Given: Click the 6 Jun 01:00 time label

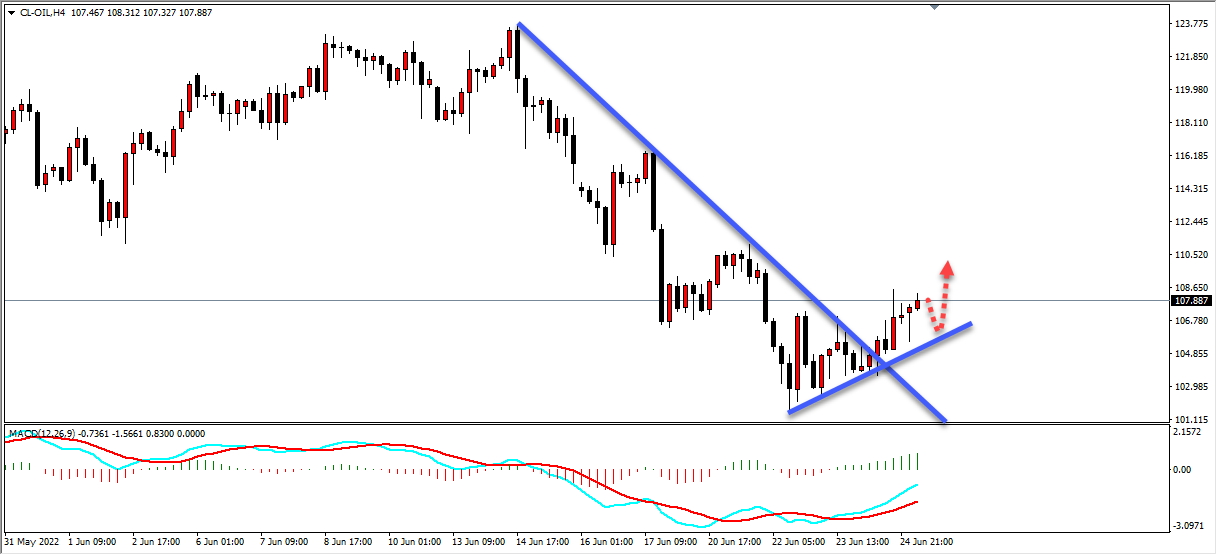Looking at the screenshot, I should [221, 542].
